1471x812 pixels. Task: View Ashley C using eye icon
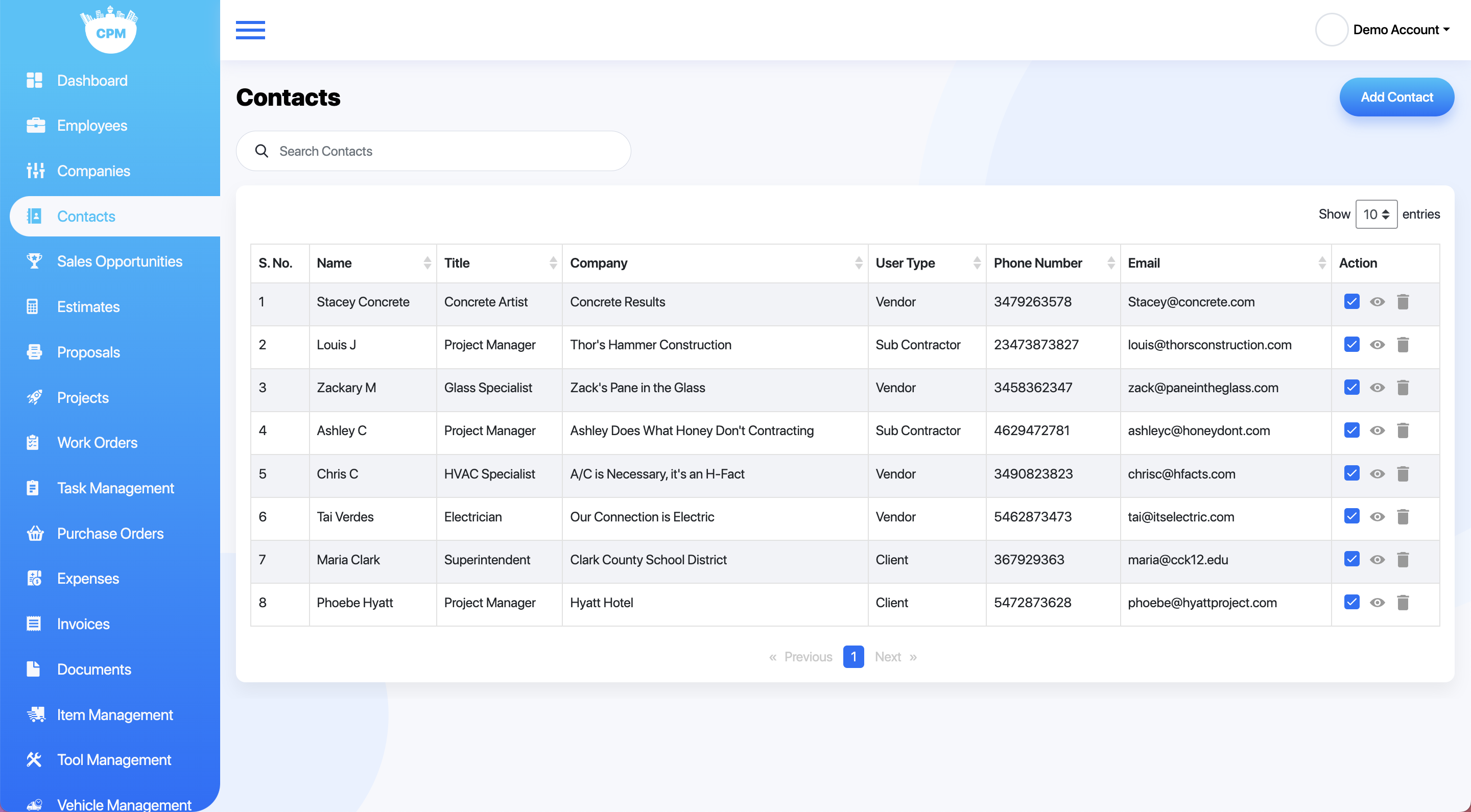point(1377,431)
